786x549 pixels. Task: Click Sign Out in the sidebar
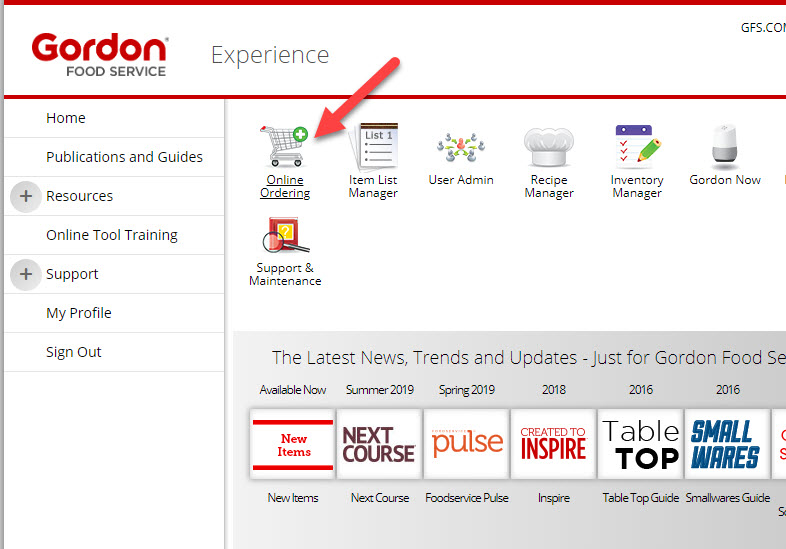(74, 352)
